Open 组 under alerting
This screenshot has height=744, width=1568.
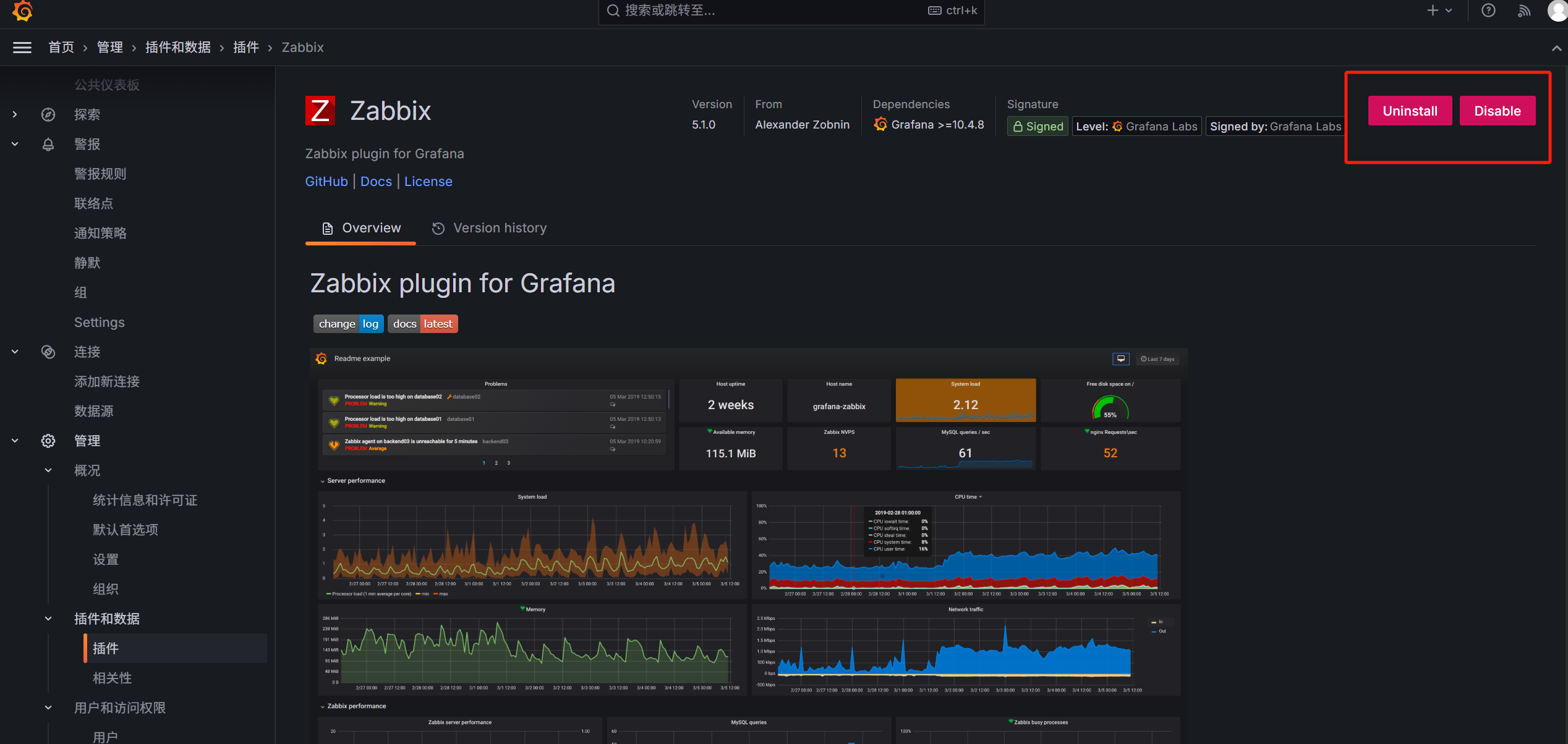80,292
